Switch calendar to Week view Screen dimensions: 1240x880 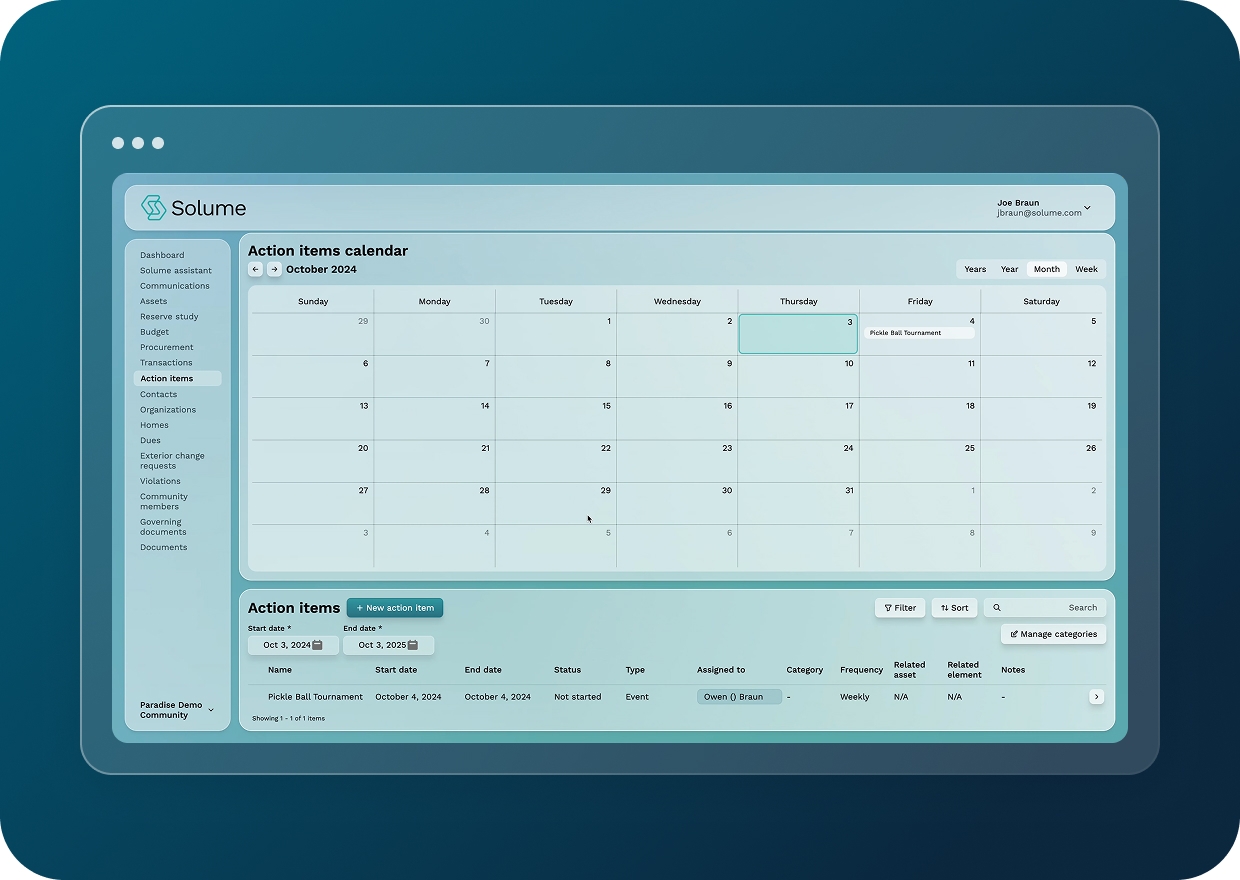point(1086,269)
